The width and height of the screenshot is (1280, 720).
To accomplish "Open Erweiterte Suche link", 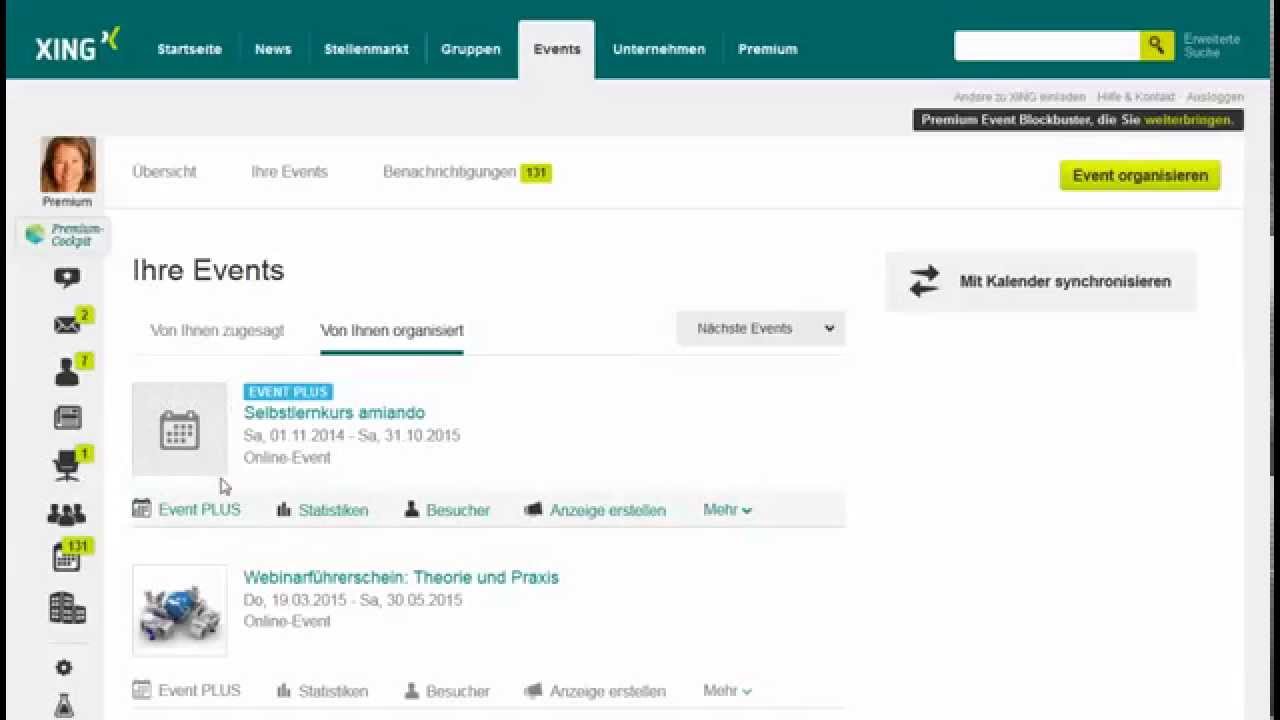I will point(1212,46).
